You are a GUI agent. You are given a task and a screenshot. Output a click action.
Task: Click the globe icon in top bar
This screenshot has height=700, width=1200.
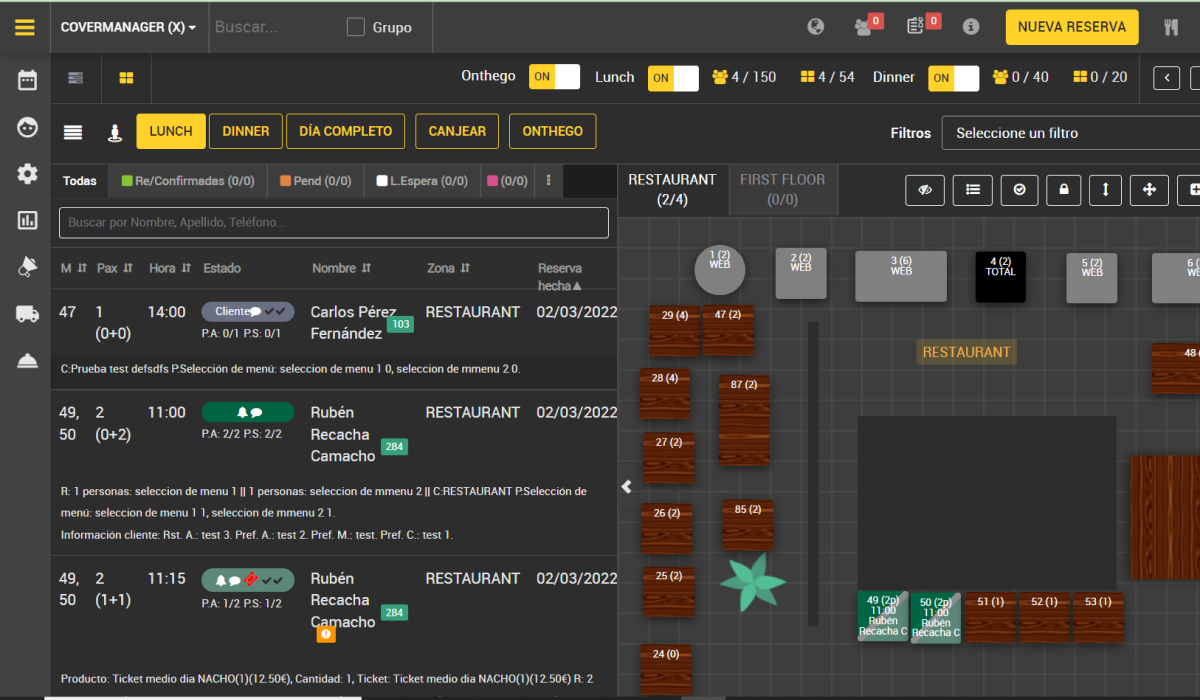[816, 27]
